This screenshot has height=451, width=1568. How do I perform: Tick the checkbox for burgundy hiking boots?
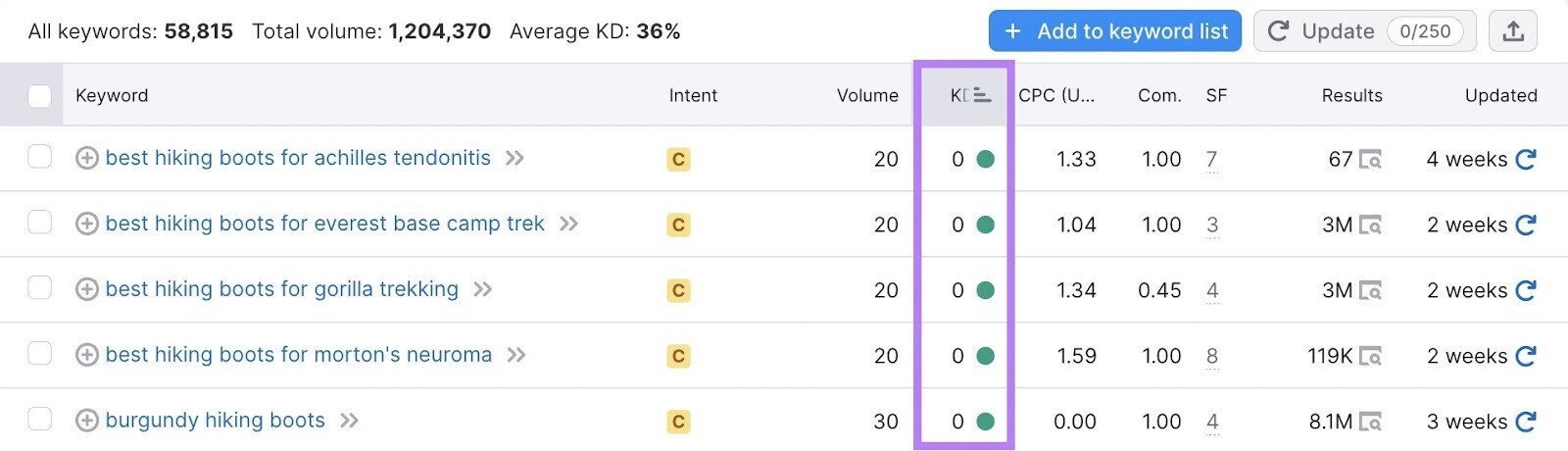40,420
